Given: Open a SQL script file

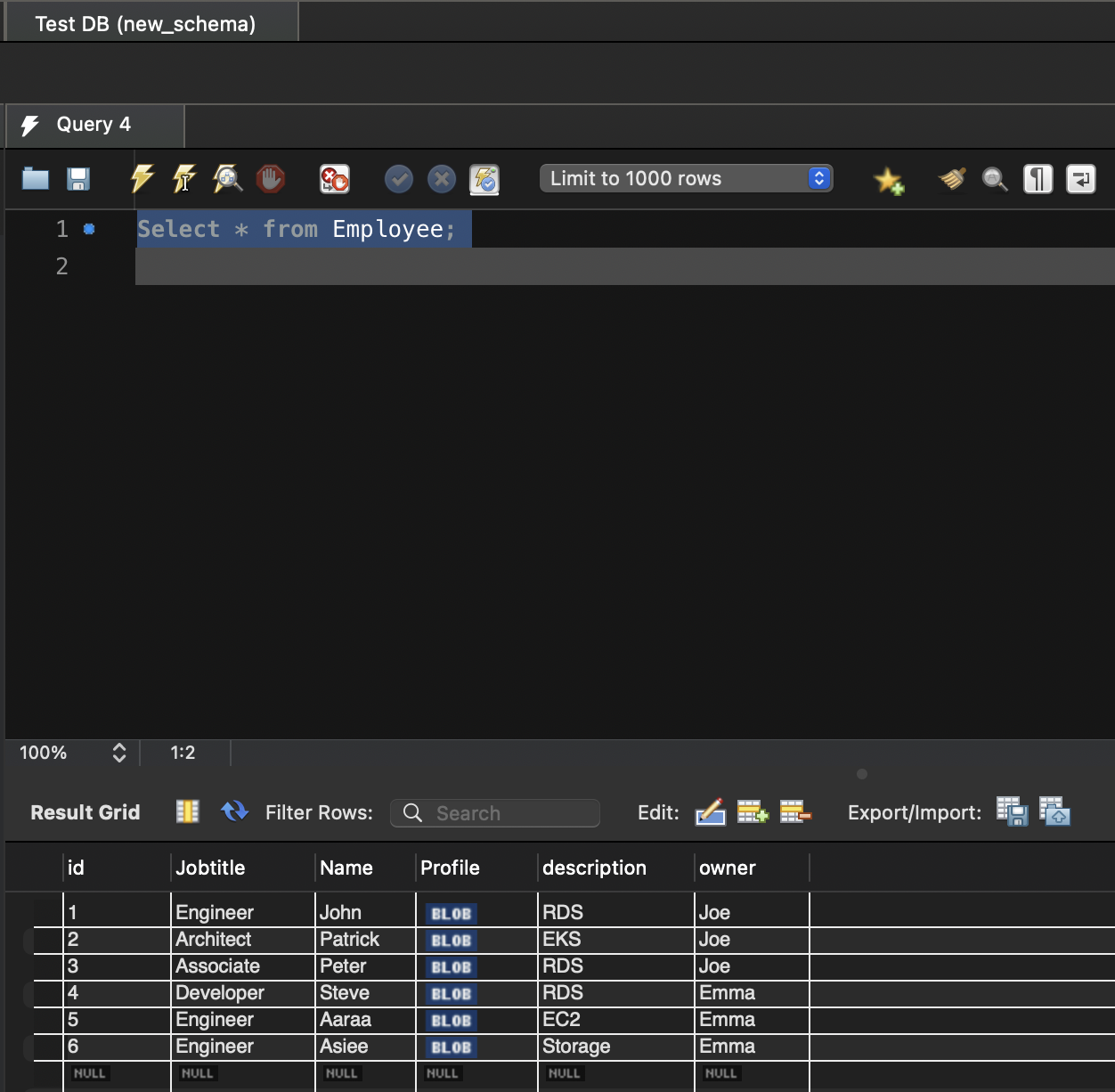Looking at the screenshot, I should pyautogui.click(x=36, y=179).
